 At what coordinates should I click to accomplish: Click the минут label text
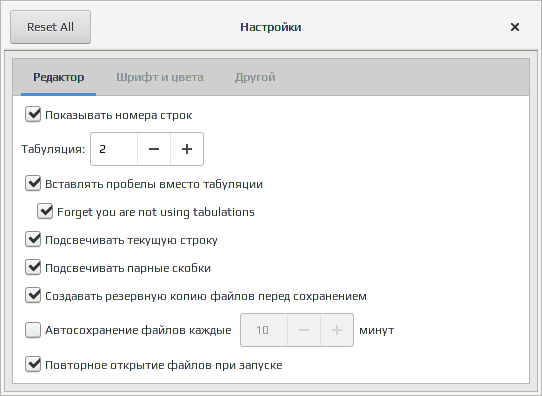point(376,330)
